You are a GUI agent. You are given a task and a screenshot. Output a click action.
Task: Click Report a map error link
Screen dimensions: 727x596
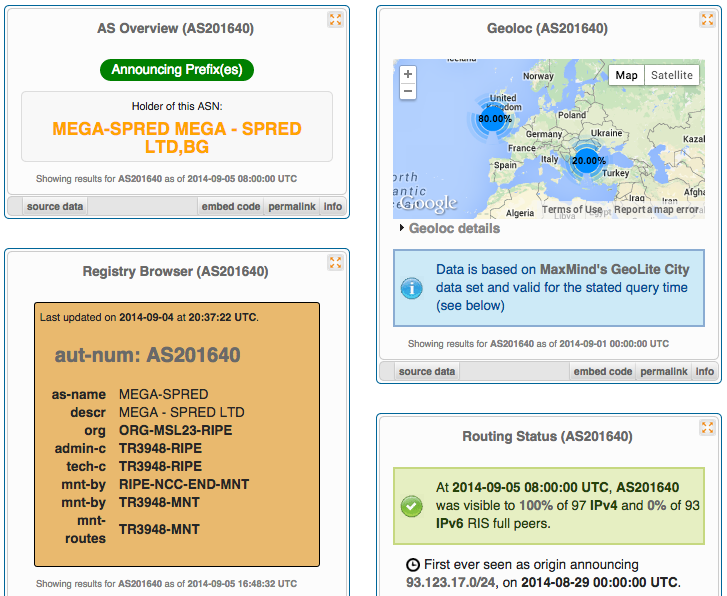[657, 210]
